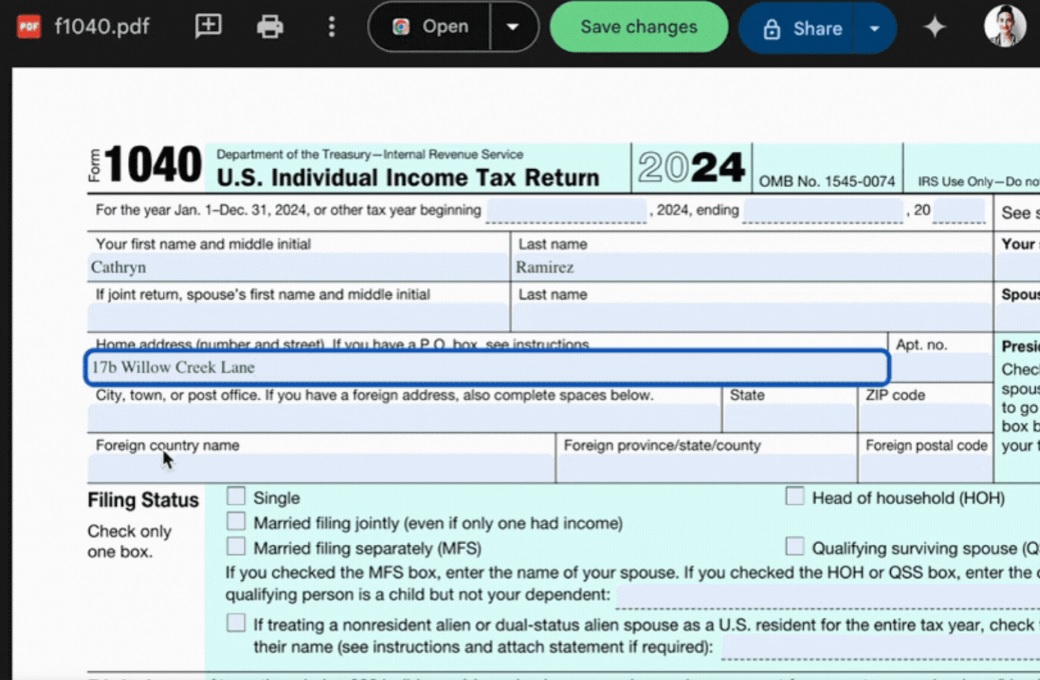
Task: Click the Open button
Action: tap(430, 27)
